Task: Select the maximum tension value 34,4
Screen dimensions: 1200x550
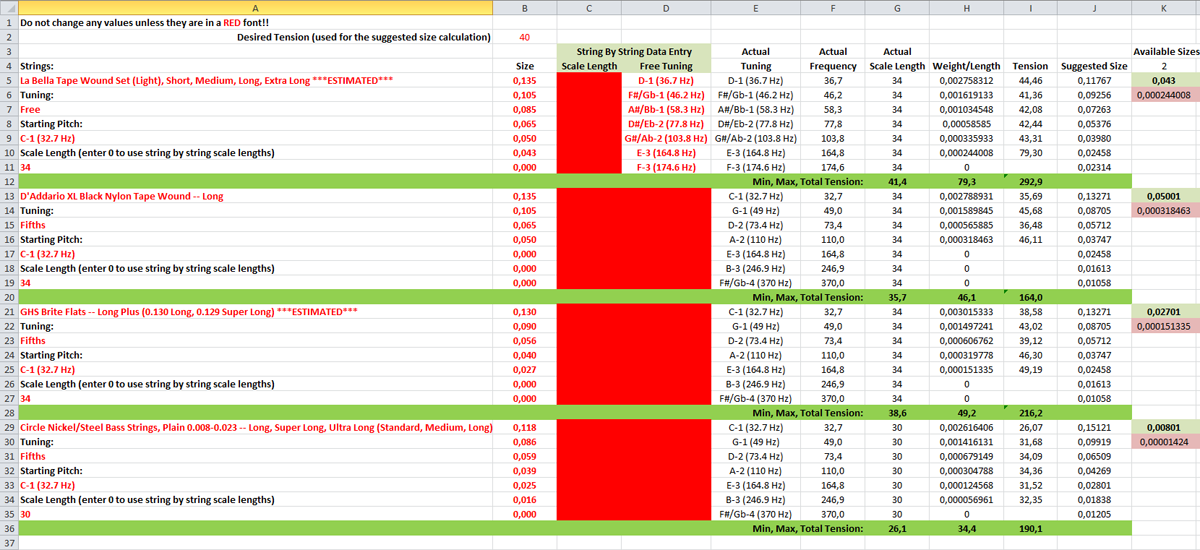Action: (966, 528)
